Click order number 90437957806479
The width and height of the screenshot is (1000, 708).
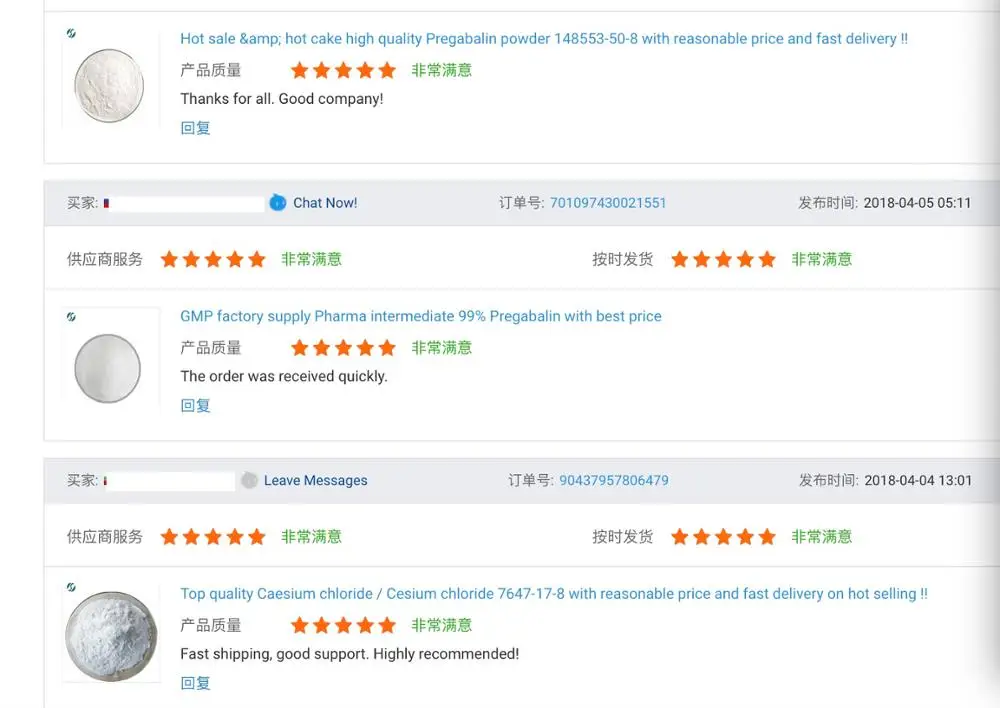coord(613,480)
